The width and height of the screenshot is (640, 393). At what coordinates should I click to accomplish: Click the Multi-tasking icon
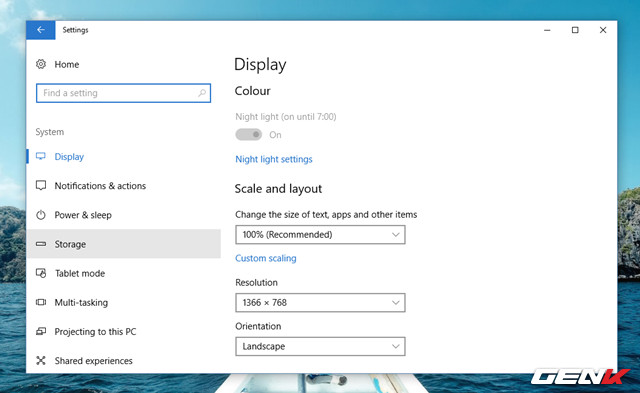[41, 302]
